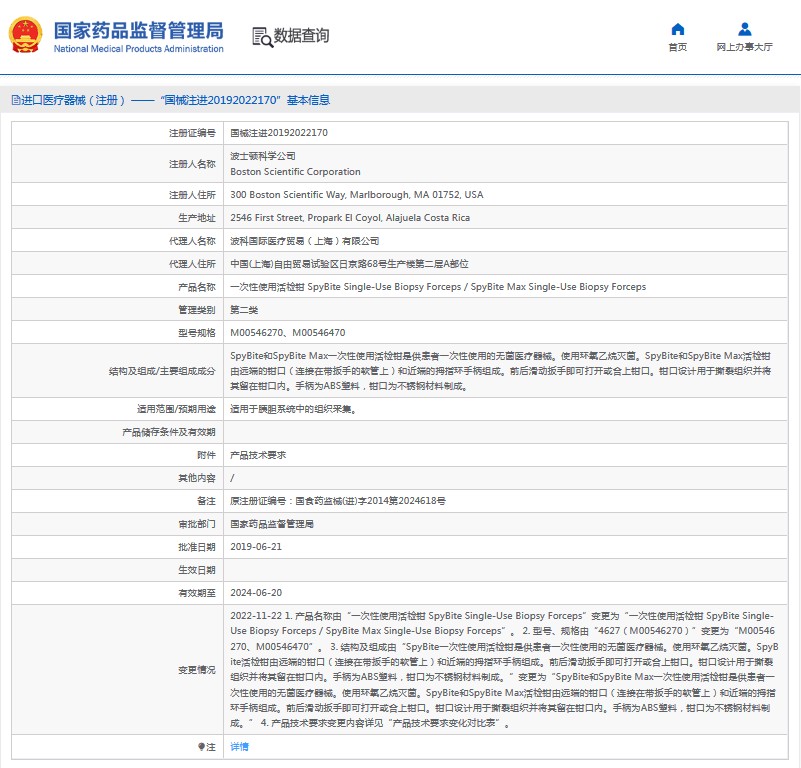The height and width of the screenshot is (768, 801).
Task: Open 网上办事大厅 user icon
Action: (x=745, y=29)
